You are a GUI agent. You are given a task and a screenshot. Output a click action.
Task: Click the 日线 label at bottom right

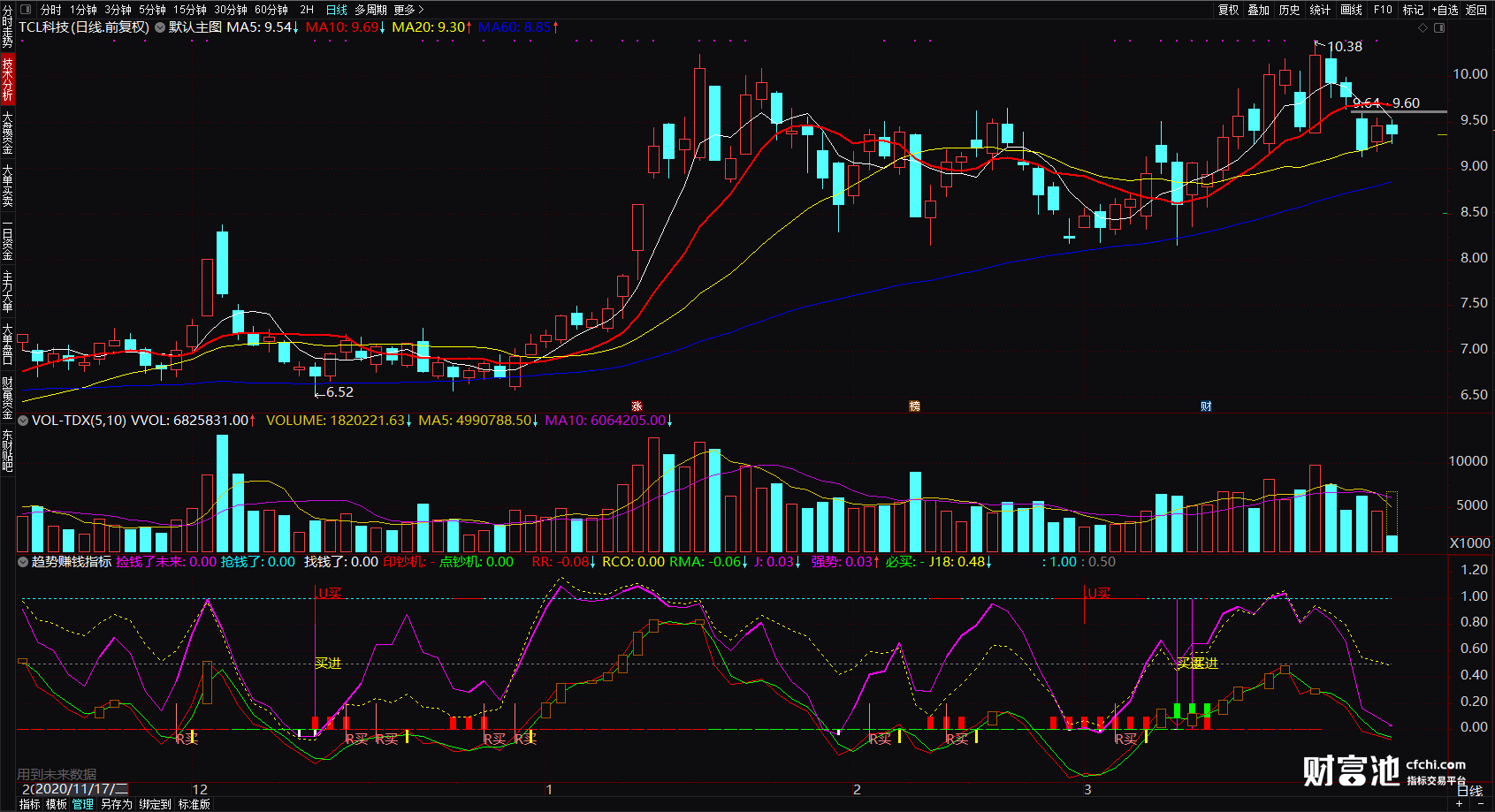[1470, 791]
